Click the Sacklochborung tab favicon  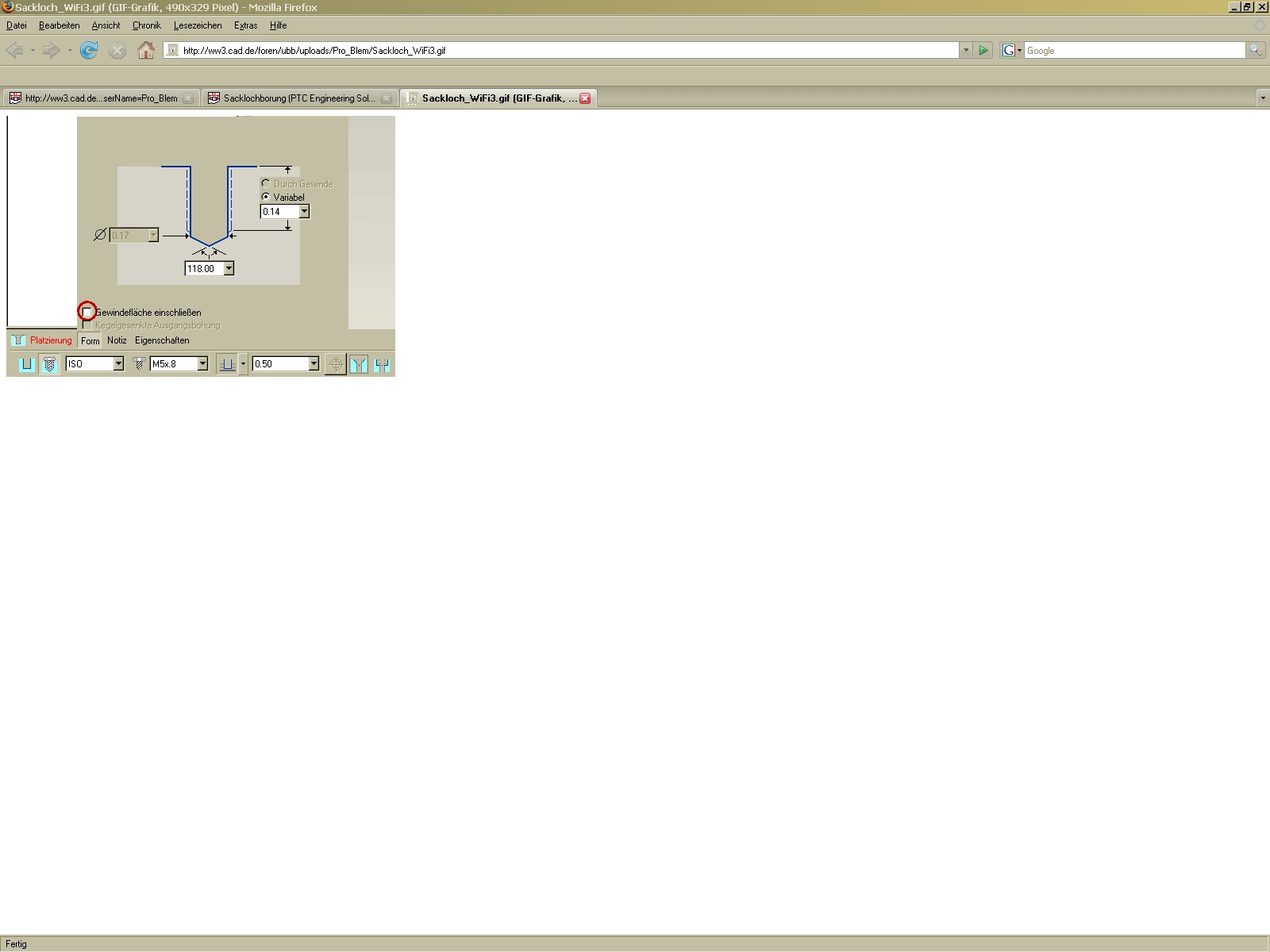tap(214, 98)
